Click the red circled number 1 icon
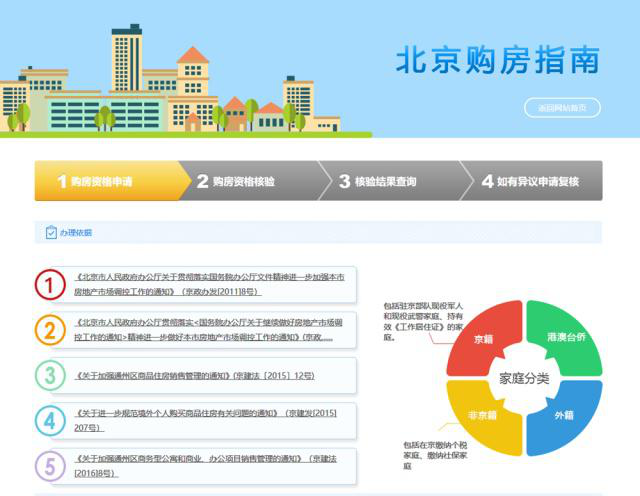Viewport: 640px width, 496px height. tap(50, 285)
